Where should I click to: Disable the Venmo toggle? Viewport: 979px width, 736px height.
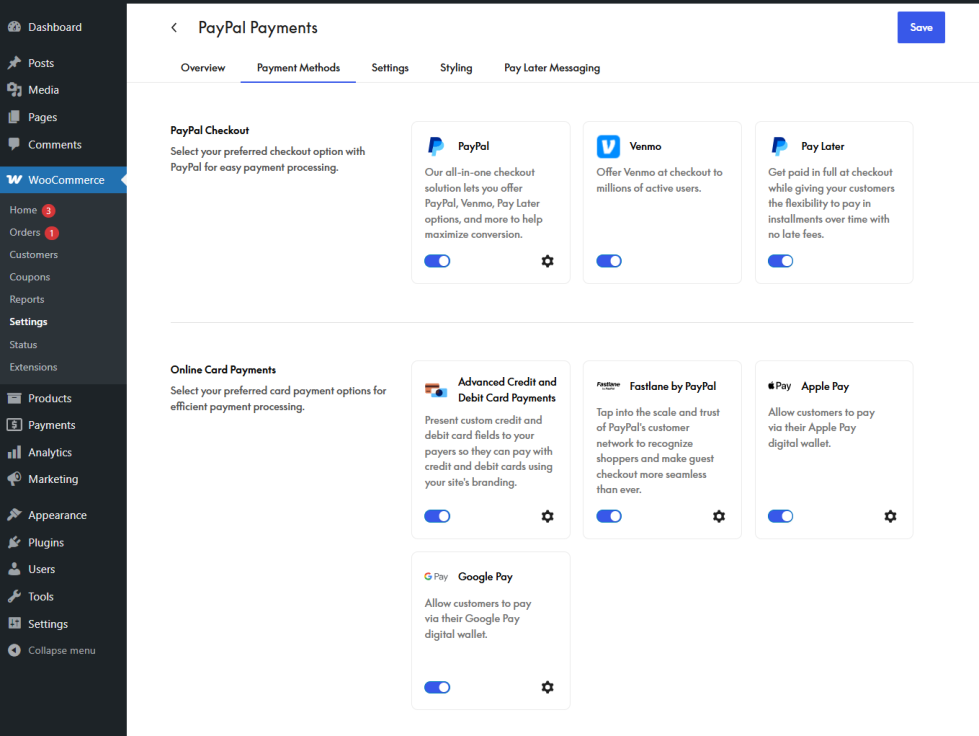pos(609,261)
